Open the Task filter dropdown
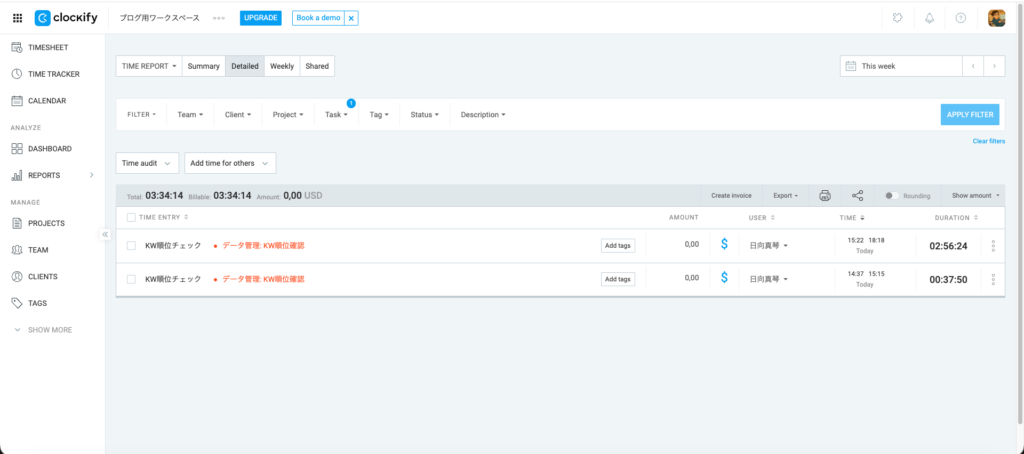Image resolution: width=1024 pixels, height=454 pixels. pyautogui.click(x=336, y=115)
